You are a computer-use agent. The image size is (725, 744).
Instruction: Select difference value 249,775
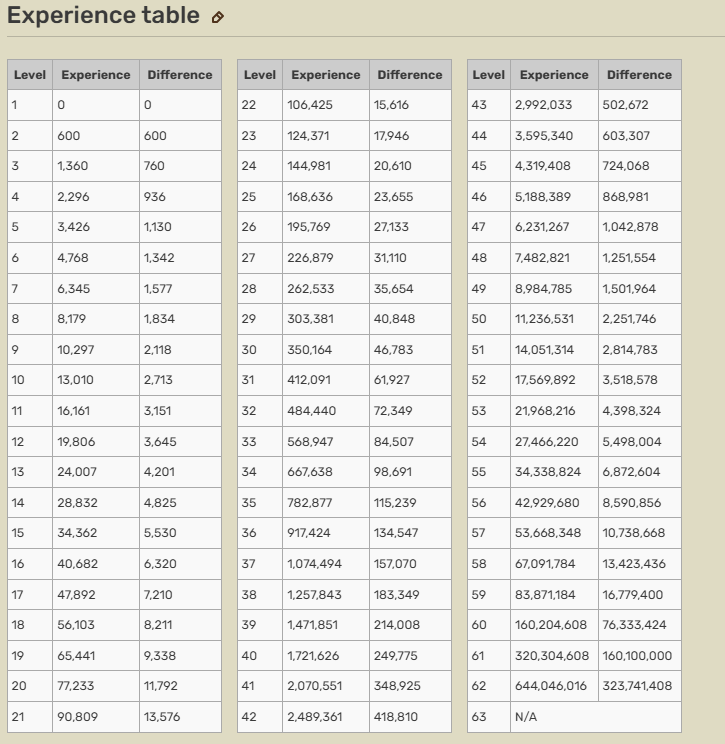coord(396,656)
